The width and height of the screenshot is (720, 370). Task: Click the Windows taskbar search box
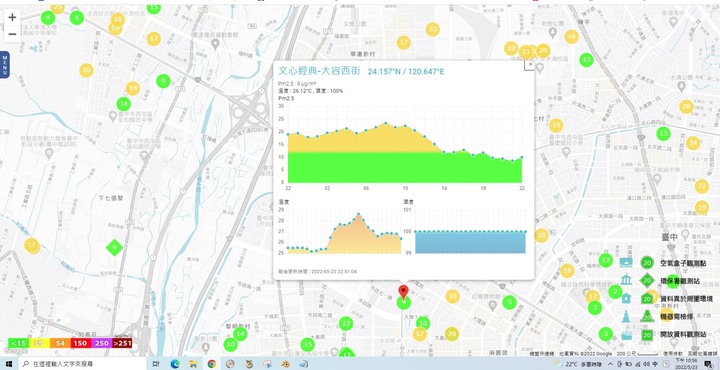pyautogui.click(x=83, y=364)
